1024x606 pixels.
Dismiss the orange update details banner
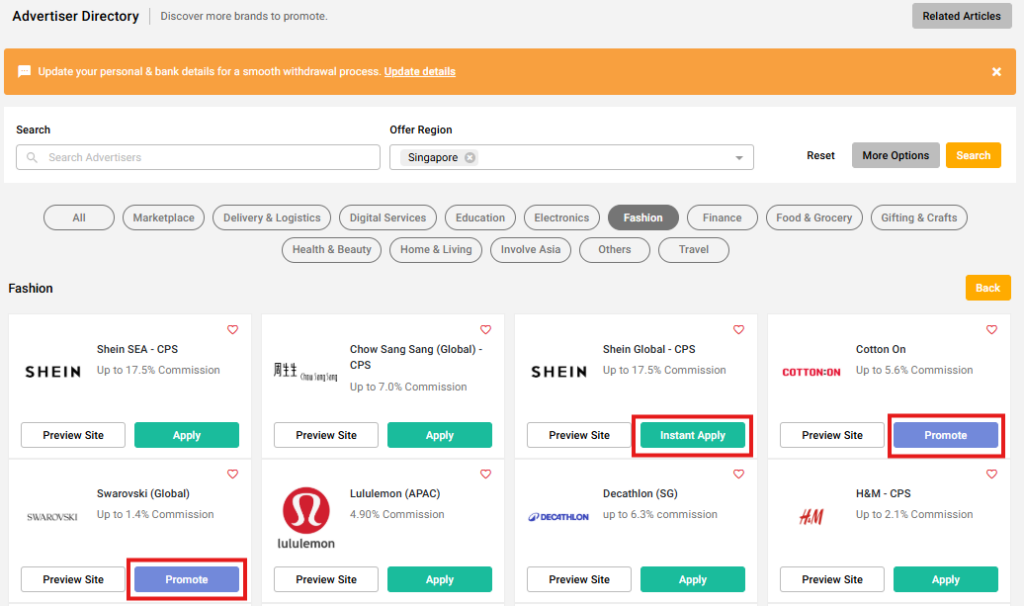coord(996,72)
